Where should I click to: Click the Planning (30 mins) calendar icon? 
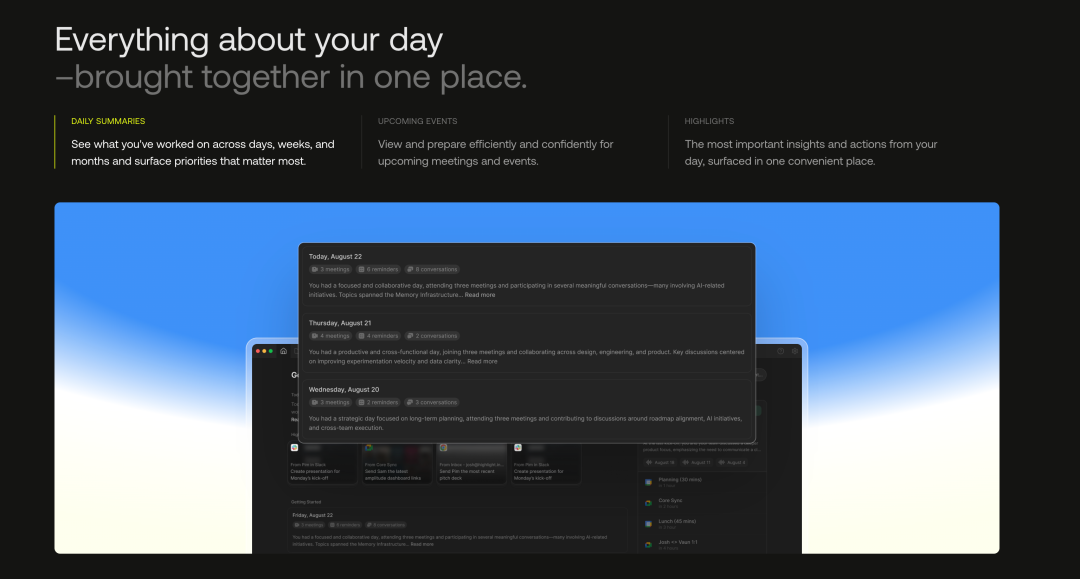point(648,482)
